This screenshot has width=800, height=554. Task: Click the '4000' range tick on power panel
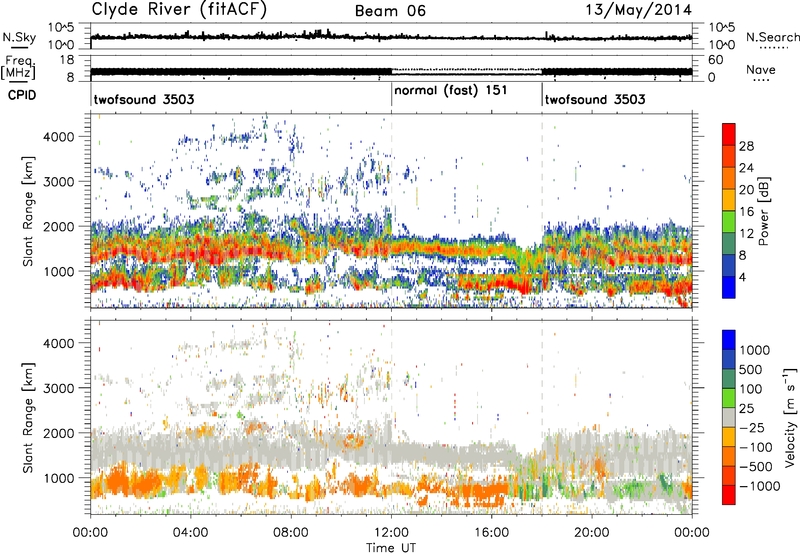(x=58, y=137)
